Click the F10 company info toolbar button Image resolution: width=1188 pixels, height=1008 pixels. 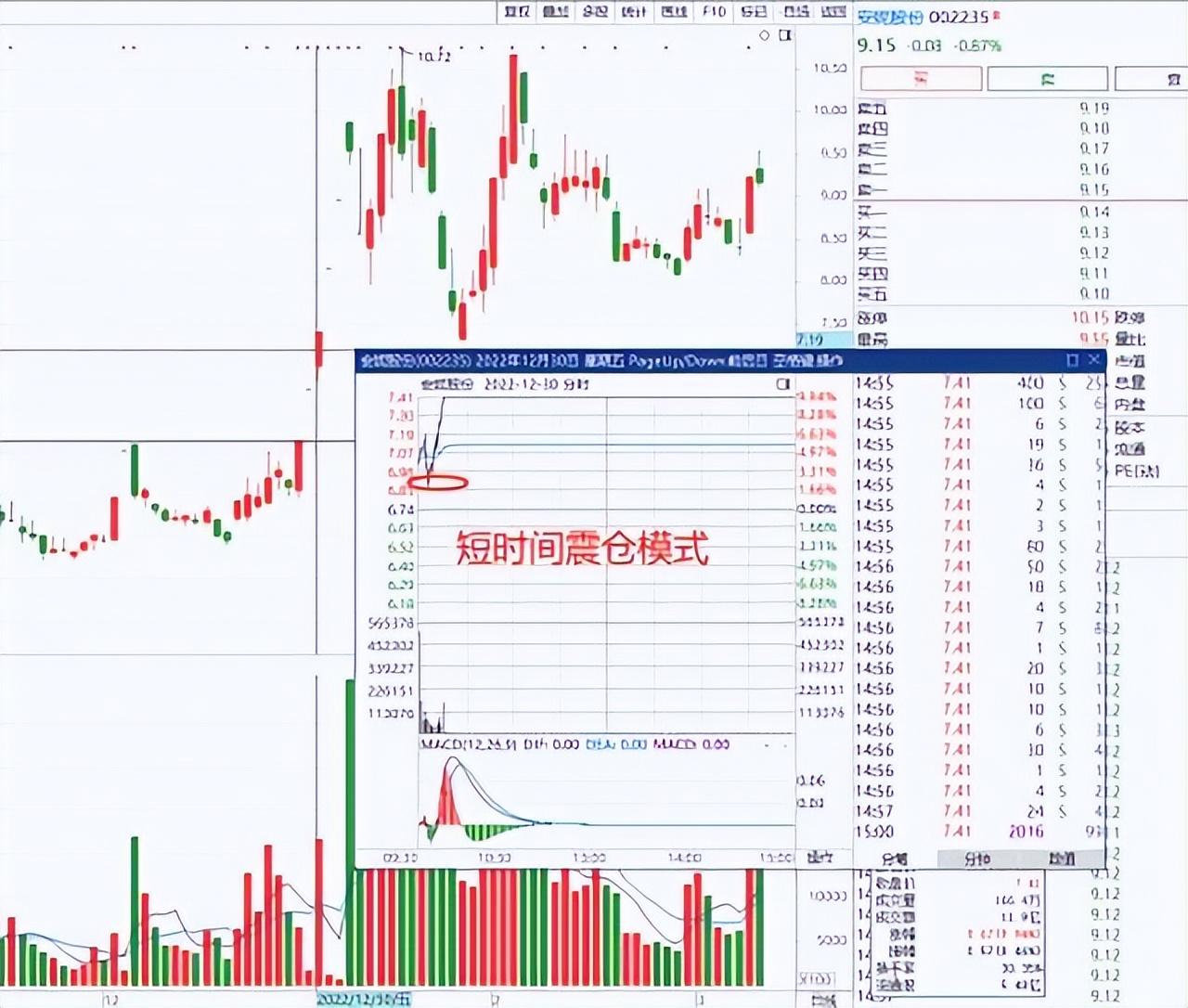tap(713, 11)
